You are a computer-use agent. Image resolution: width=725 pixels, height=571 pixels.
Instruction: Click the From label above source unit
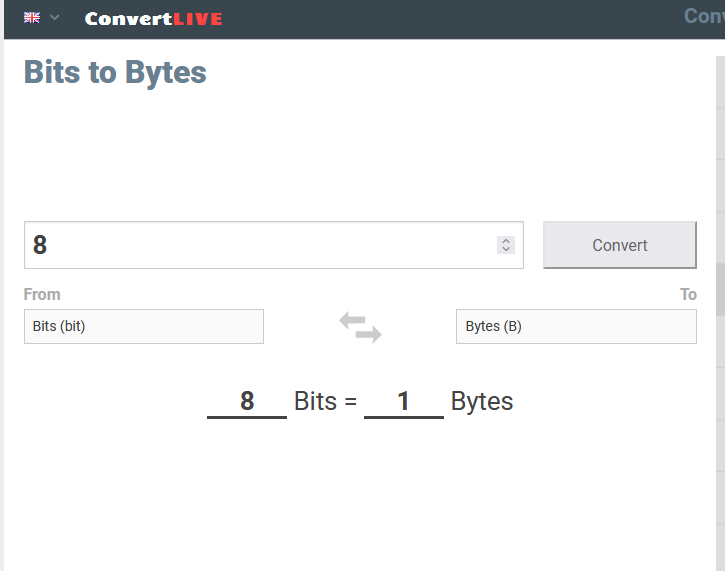point(42,294)
